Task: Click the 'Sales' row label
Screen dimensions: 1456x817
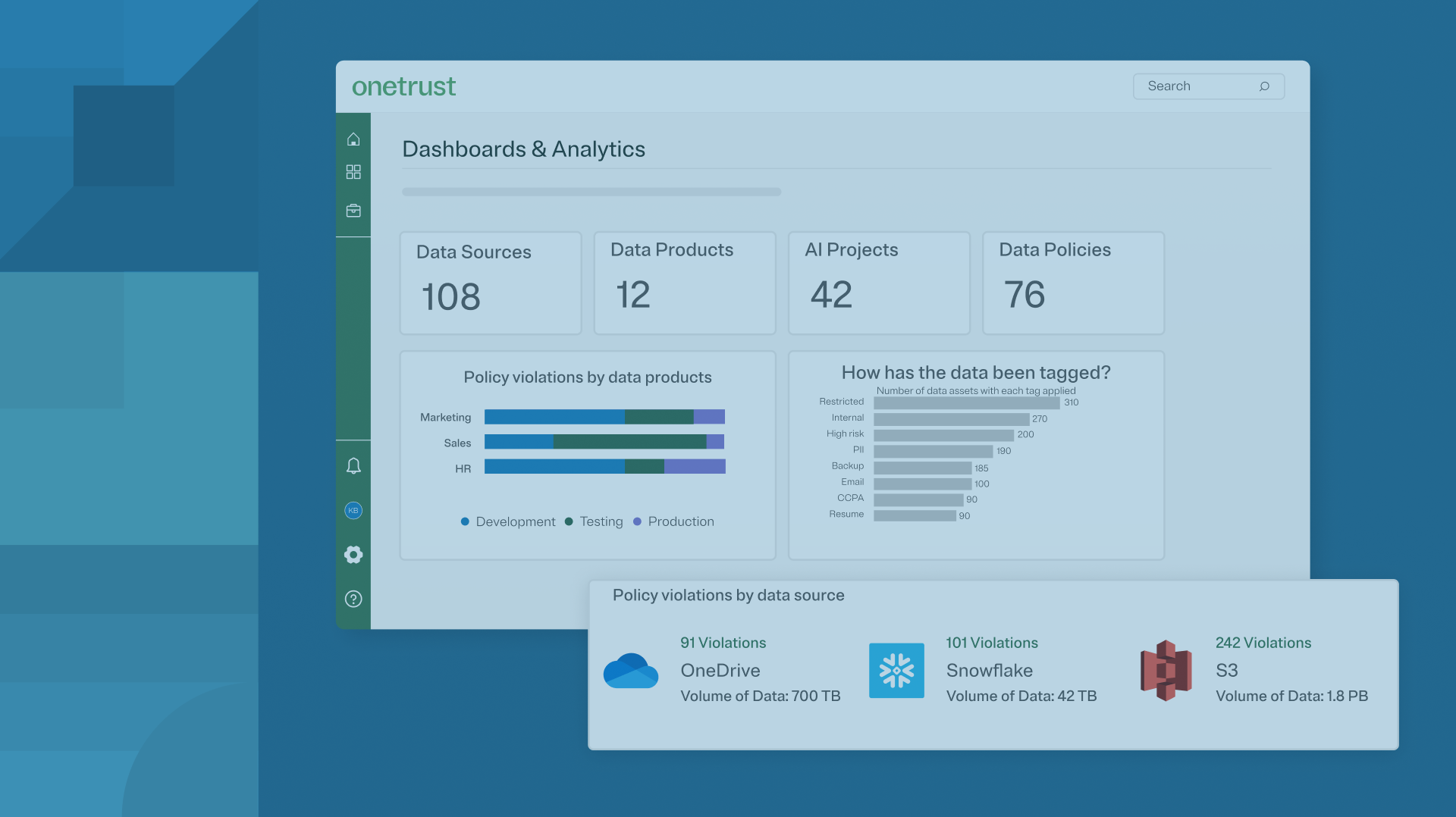Action: pyautogui.click(x=457, y=443)
